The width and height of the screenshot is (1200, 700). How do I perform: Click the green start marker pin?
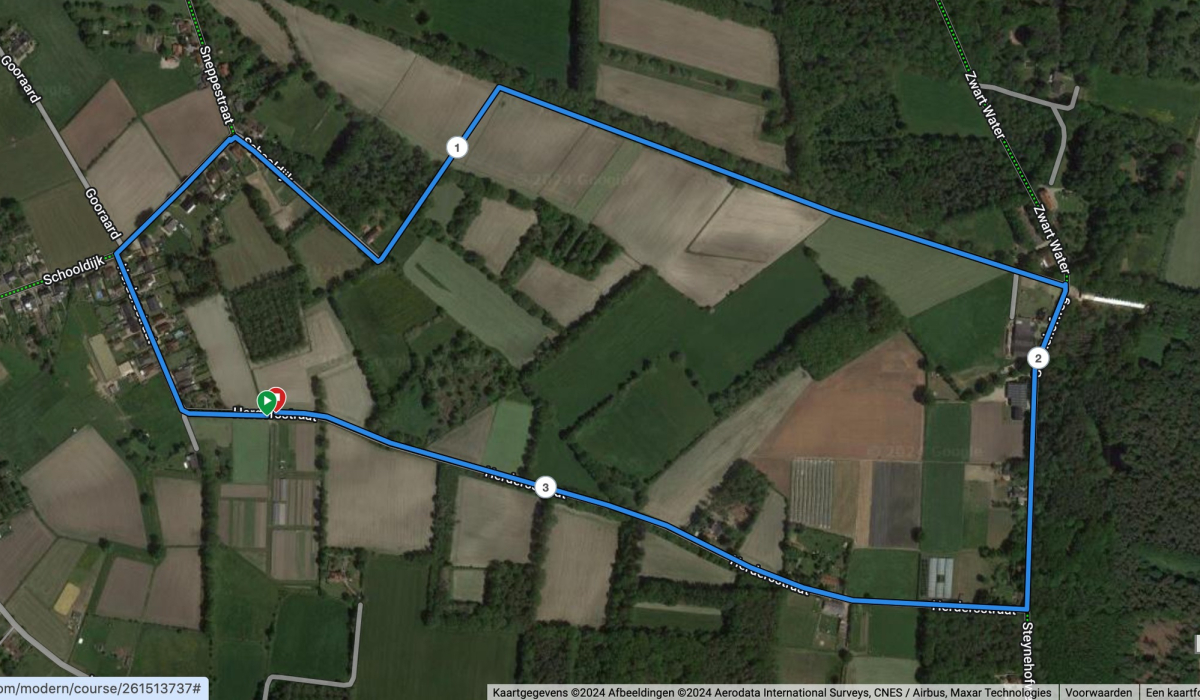pos(266,401)
